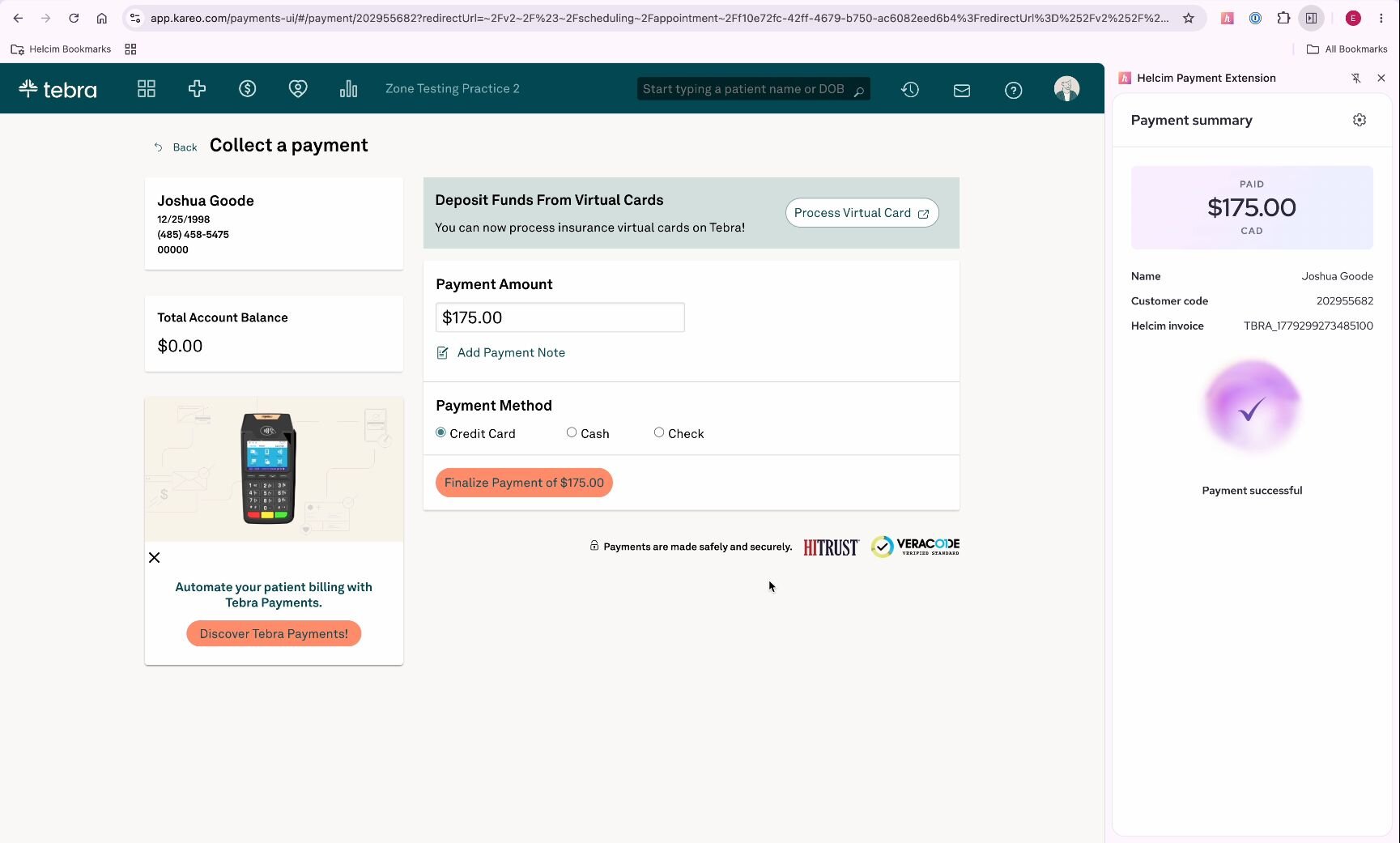This screenshot has height=843, width=1400.
Task: Go back in the browser
Action: [18, 18]
